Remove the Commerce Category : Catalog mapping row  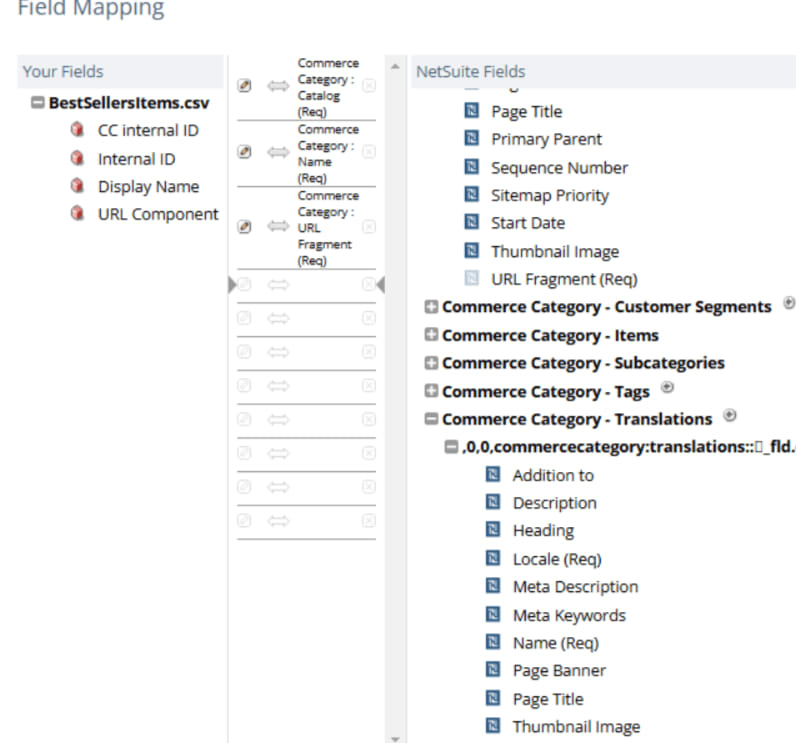click(x=369, y=86)
